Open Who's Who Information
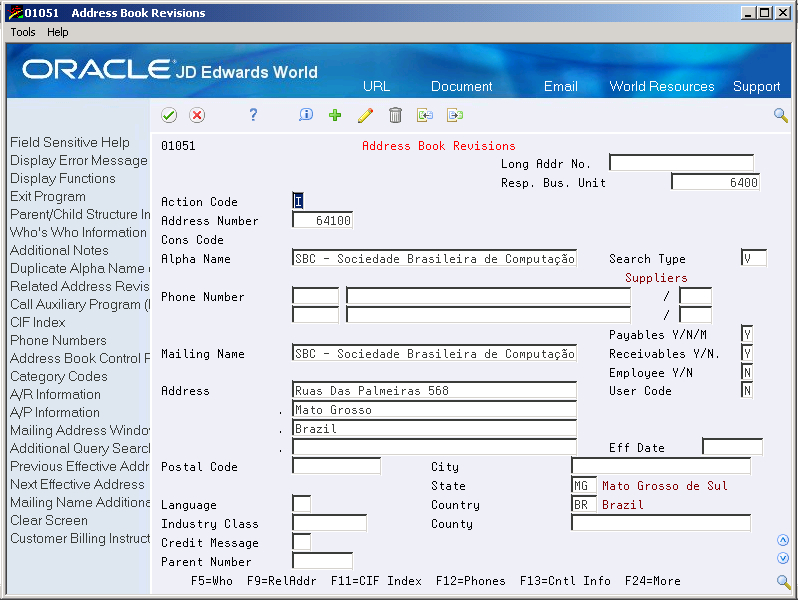798x600 pixels. click(x=78, y=233)
